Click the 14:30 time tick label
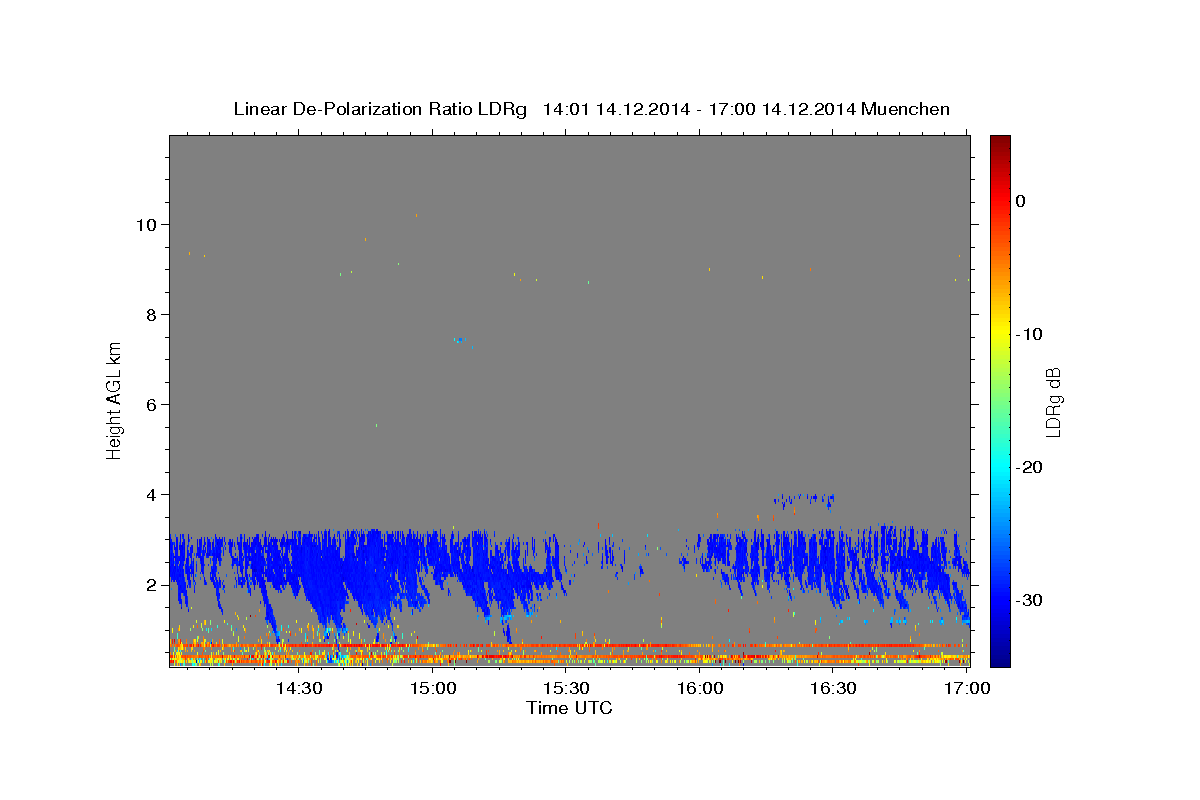1200x800 pixels. pyautogui.click(x=299, y=688)
